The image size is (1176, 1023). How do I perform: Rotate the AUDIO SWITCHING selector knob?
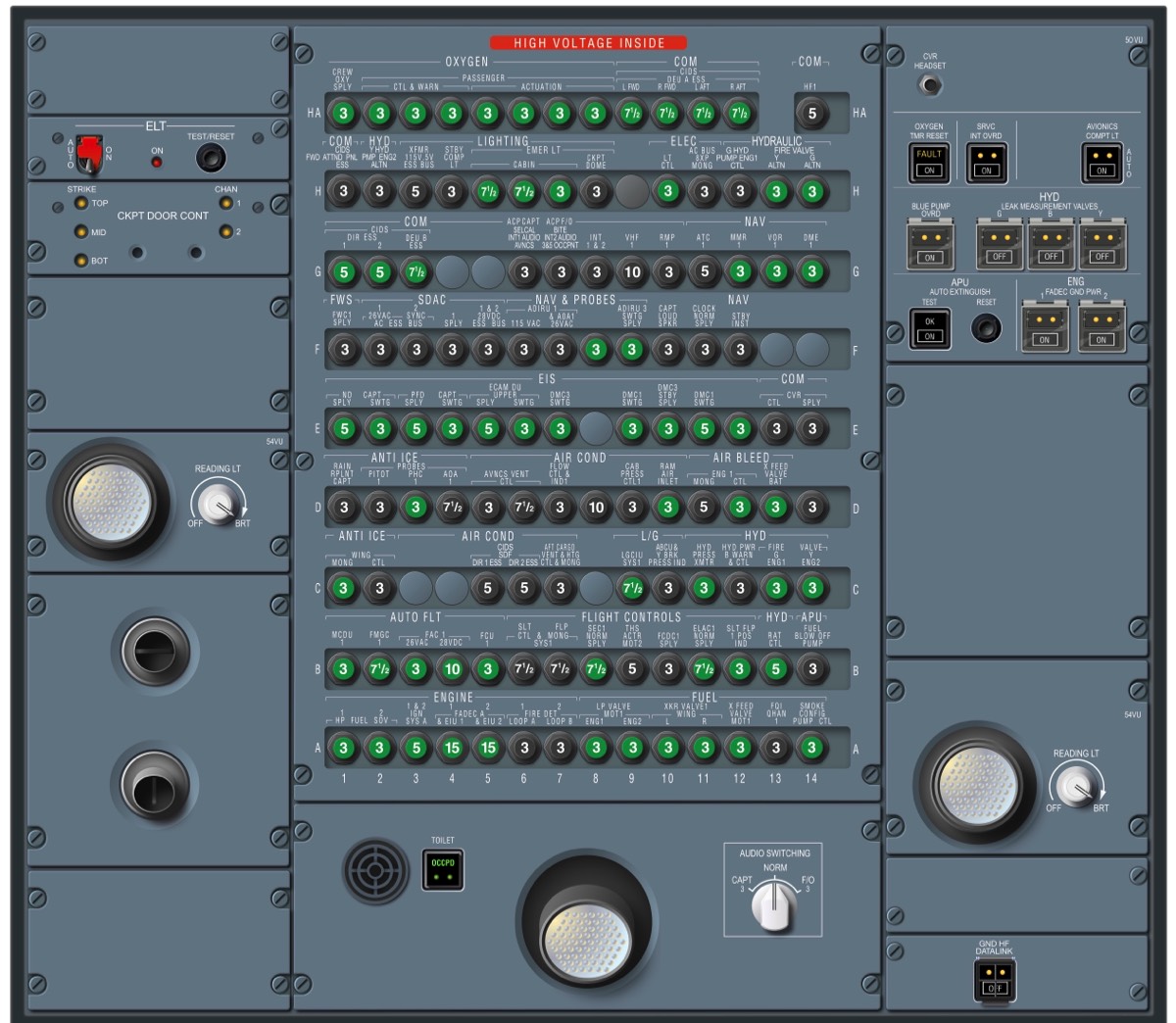click(x=774, y=904)
